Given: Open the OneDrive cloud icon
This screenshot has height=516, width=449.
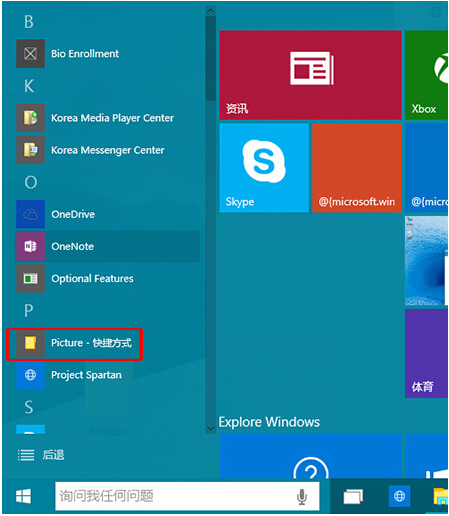Looking at the screenshot, I should [x=30, y=214].
